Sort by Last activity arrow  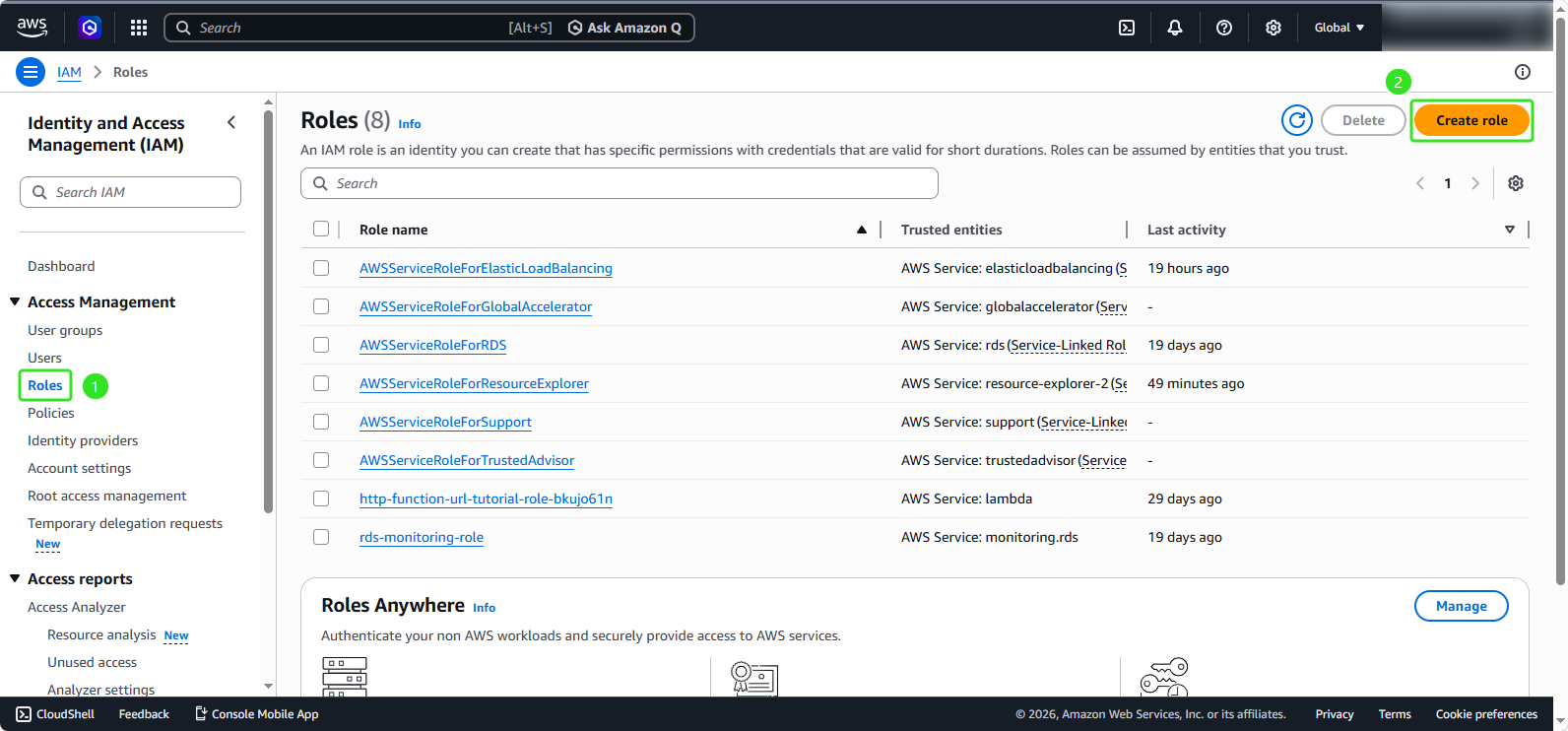pos(1510,230)
